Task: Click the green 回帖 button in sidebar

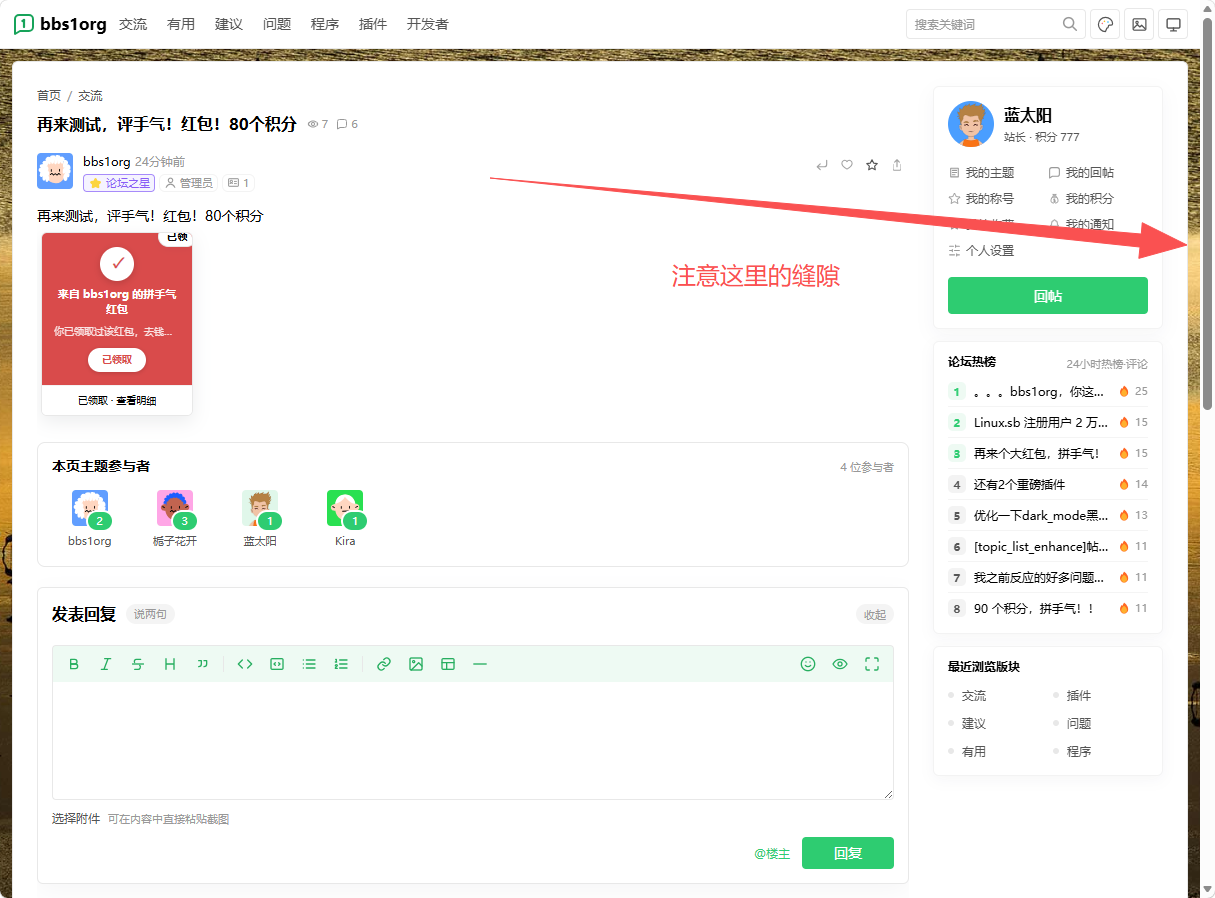Action: click(x=1048, y=296)
